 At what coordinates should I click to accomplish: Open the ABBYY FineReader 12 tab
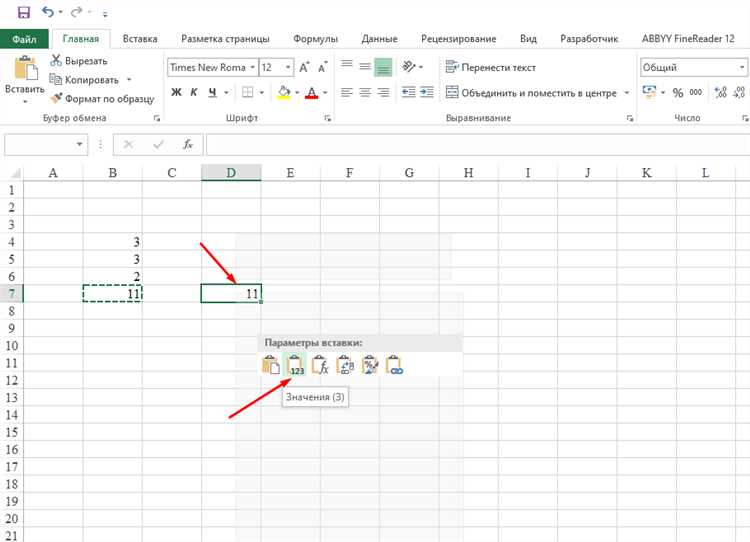tap(687, 39)
